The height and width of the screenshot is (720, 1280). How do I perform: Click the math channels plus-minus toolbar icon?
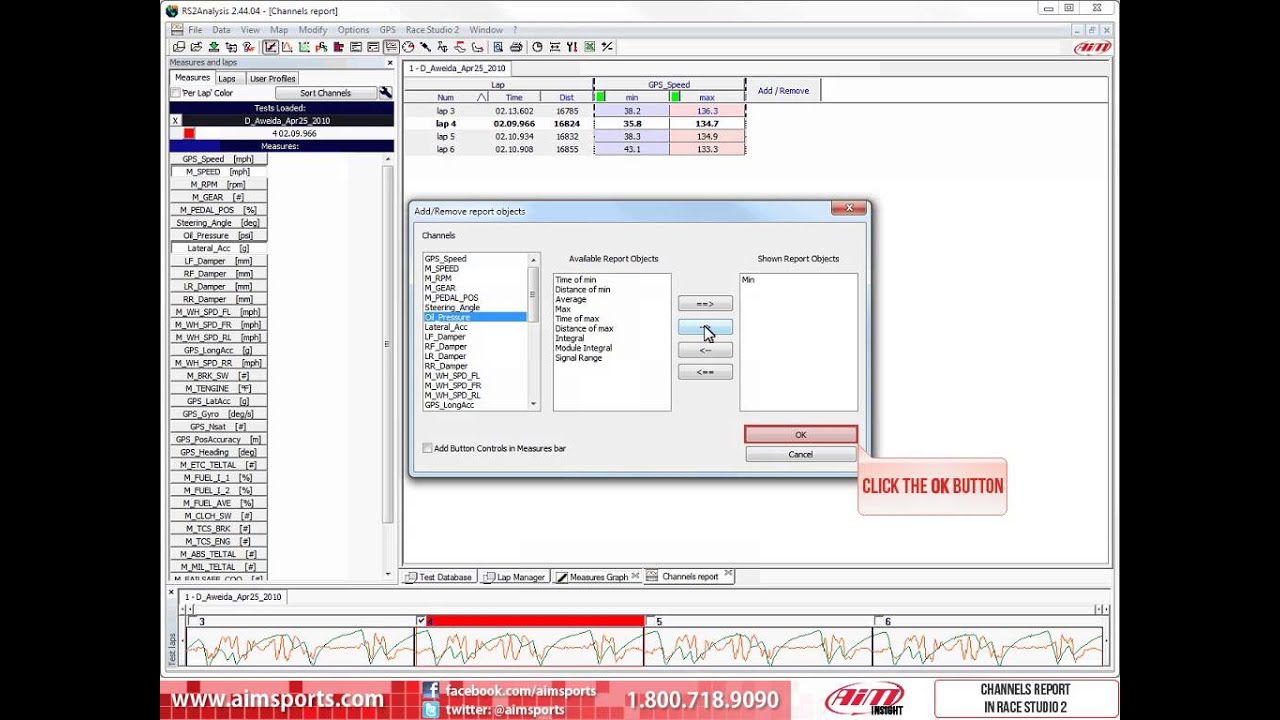[x=606, y=46]
